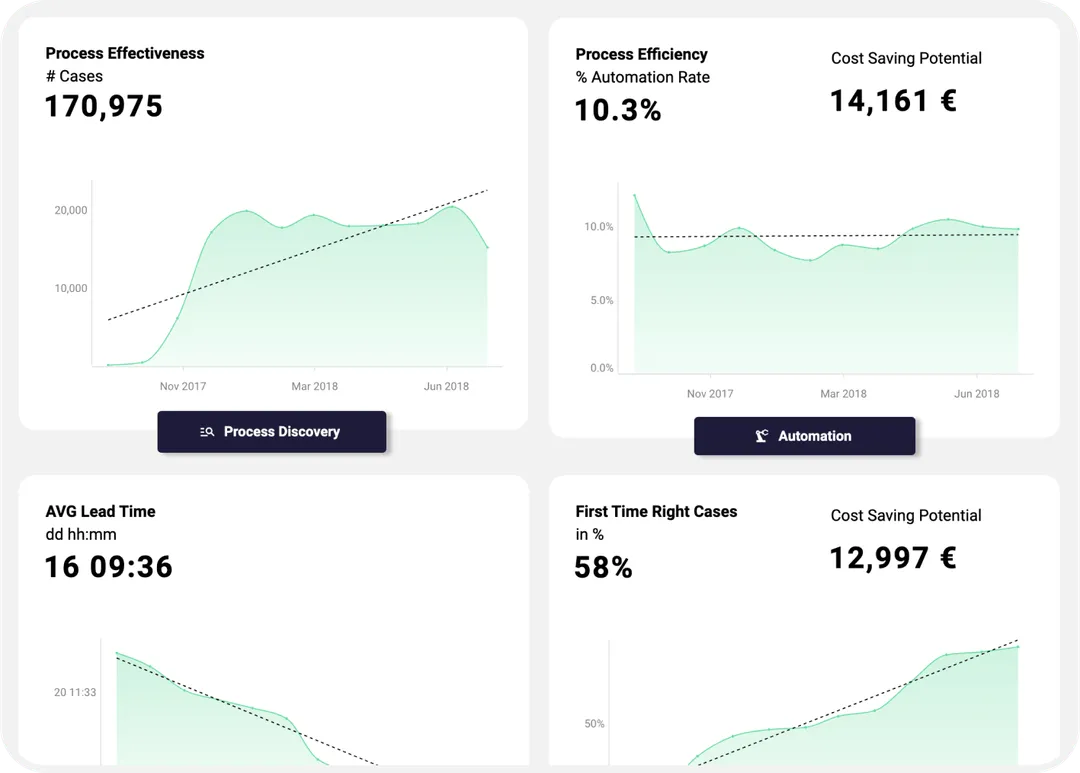Select the Process Effectiveness card title
This screenshot has width=1080, height=773.
(125, 54)
